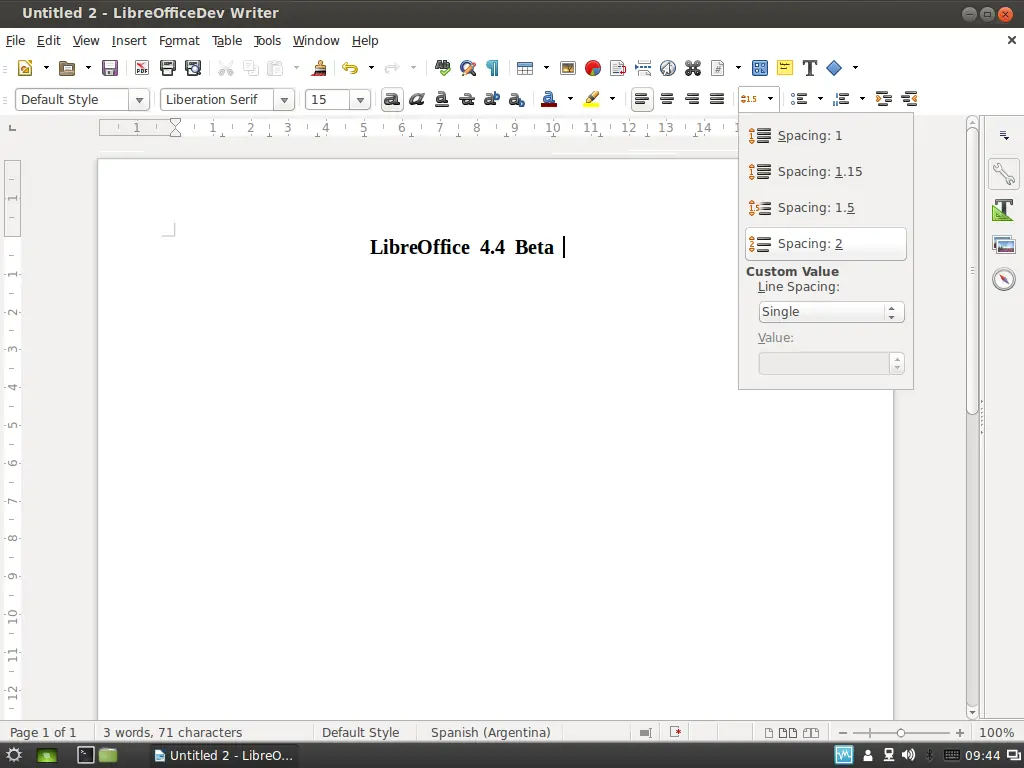Viewport: 1024px width, 768px height.
Task: Toggle Superscript formatting
Action: coord(492,99)
